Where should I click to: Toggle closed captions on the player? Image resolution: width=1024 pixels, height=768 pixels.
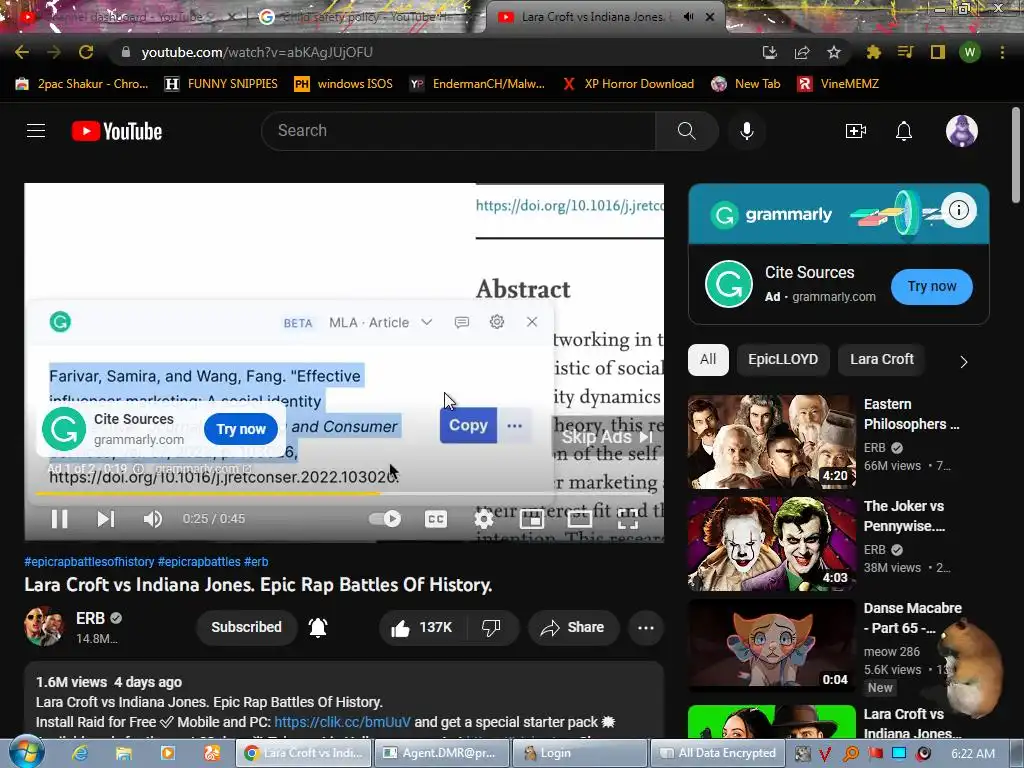click(436, 519)
